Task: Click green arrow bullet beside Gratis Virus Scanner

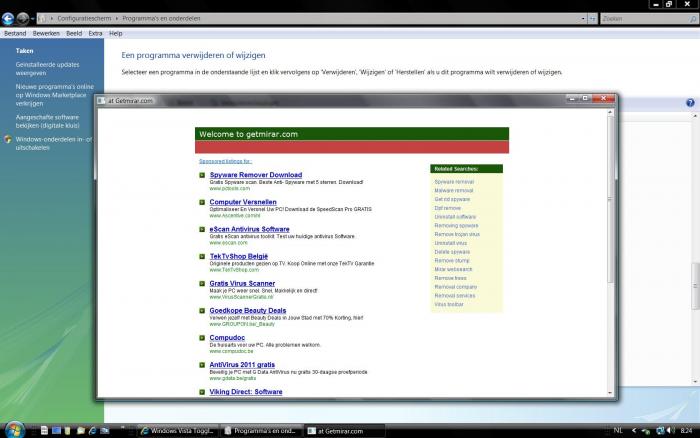Action: pyautogui.click(x=202, y=284)
